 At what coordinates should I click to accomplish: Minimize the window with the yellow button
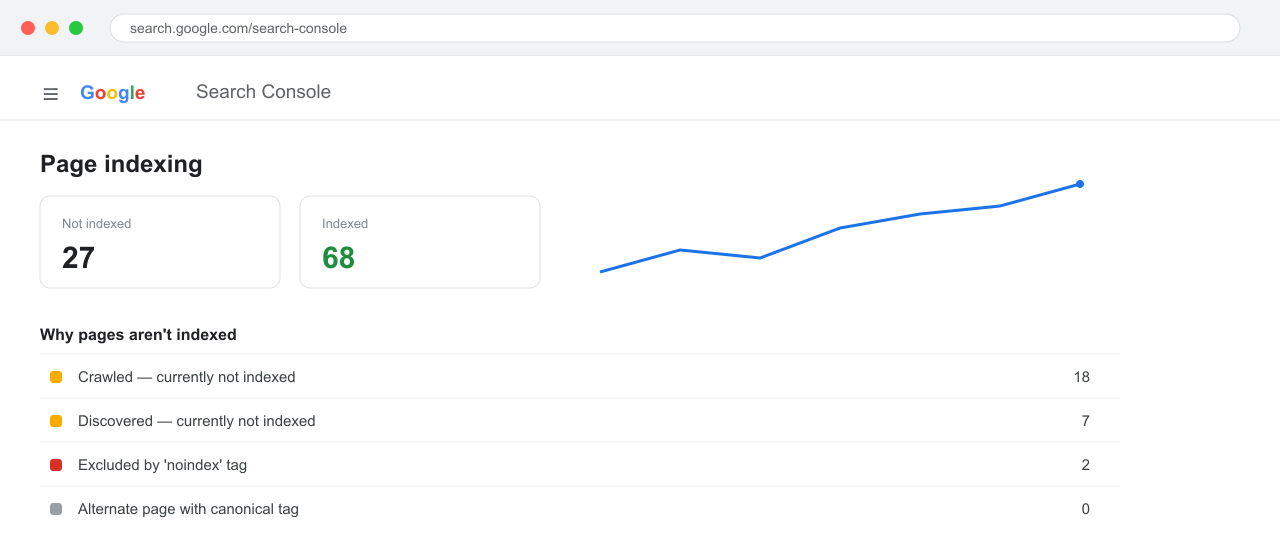52,28
